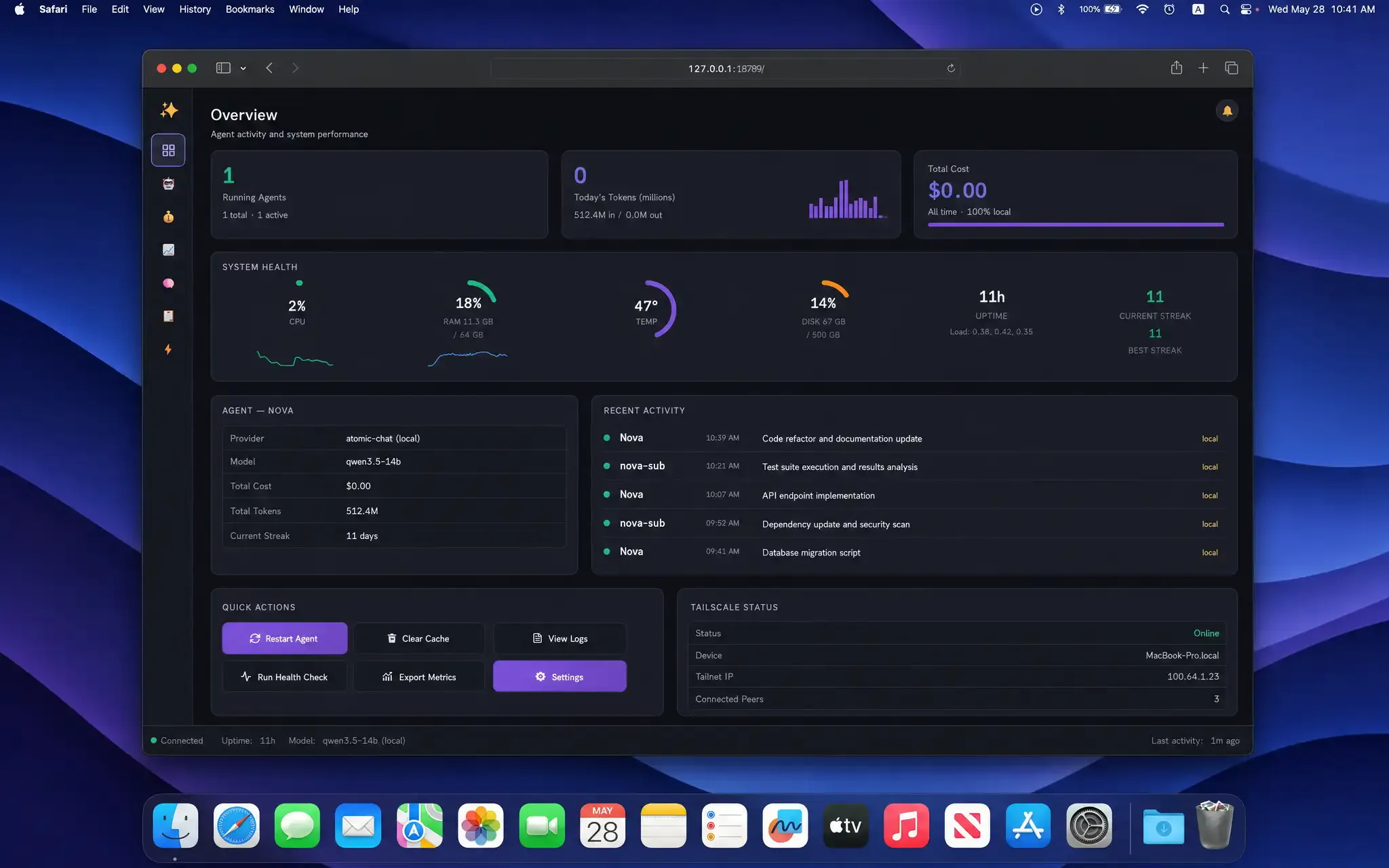Open Messages in the Dock

[297, 825]
